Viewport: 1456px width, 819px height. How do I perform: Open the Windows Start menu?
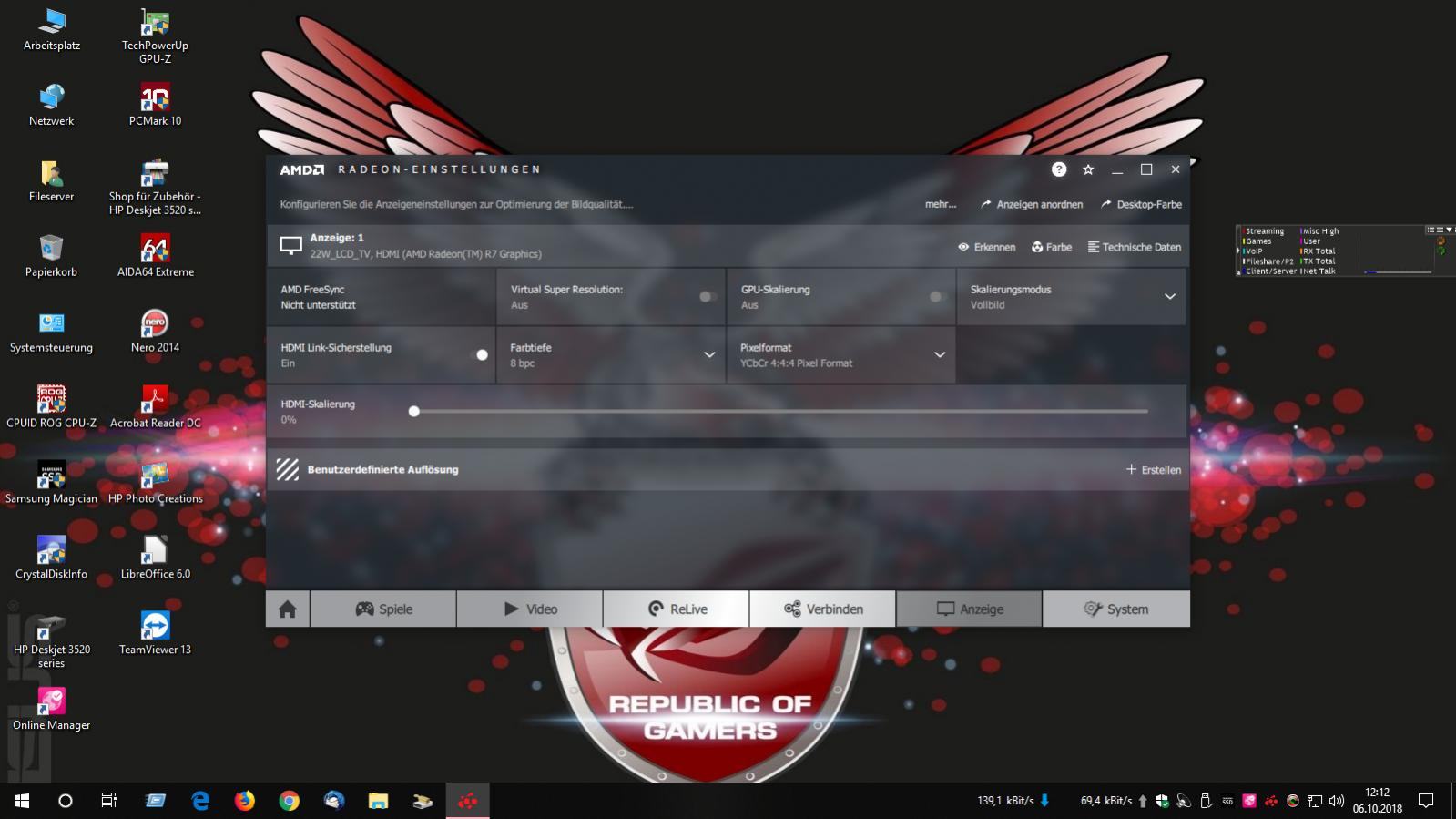22,801
